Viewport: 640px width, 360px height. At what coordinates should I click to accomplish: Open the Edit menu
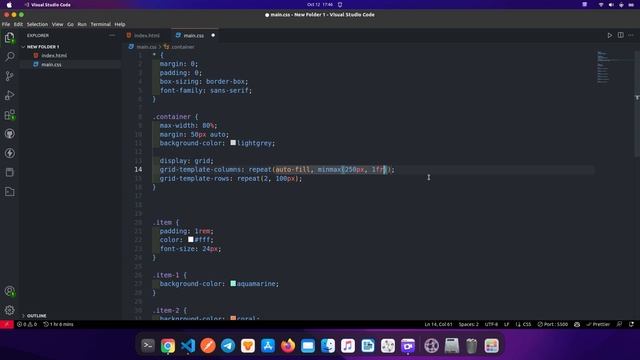(18, 24)
